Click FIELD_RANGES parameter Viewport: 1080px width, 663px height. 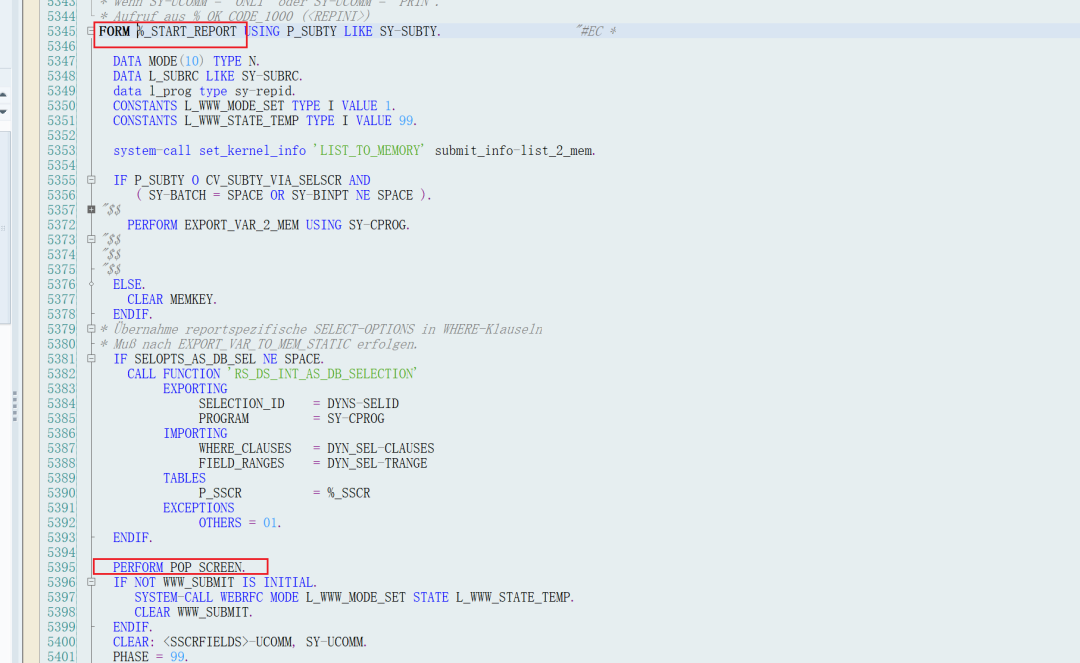point(242,463)
